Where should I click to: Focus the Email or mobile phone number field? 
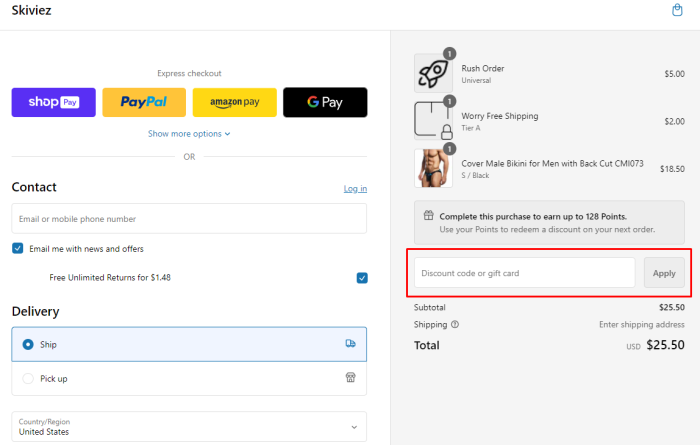coord(189,219)
